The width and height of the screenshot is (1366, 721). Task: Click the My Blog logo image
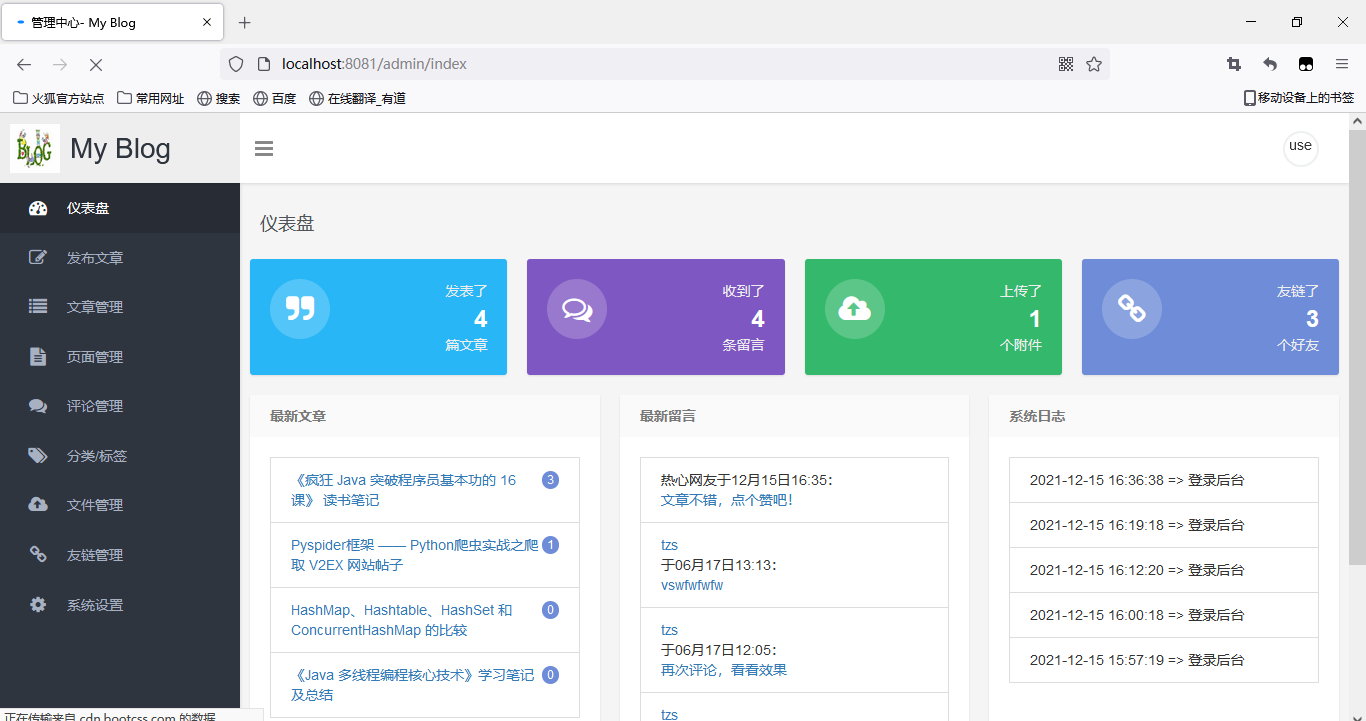pyautogui.click(x=35, y=149)
